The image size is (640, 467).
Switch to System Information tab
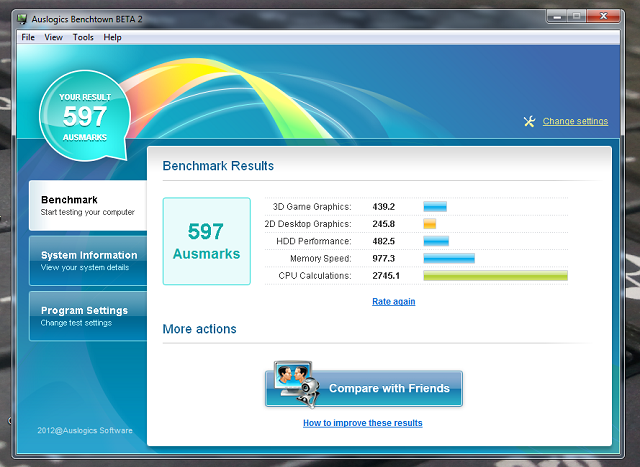click(88, 261)
